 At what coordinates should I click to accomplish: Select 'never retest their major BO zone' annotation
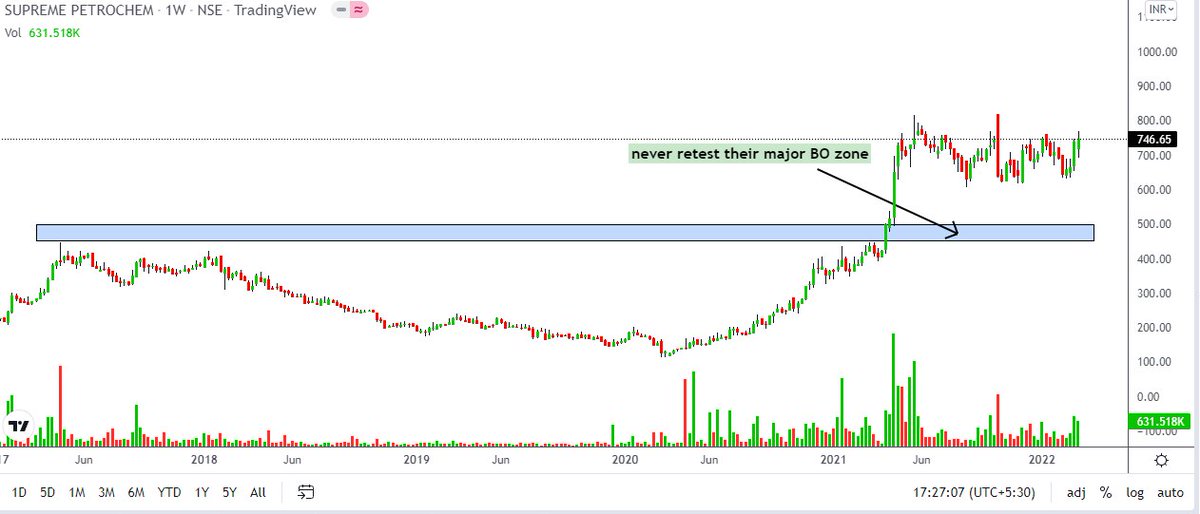[750, 154]
